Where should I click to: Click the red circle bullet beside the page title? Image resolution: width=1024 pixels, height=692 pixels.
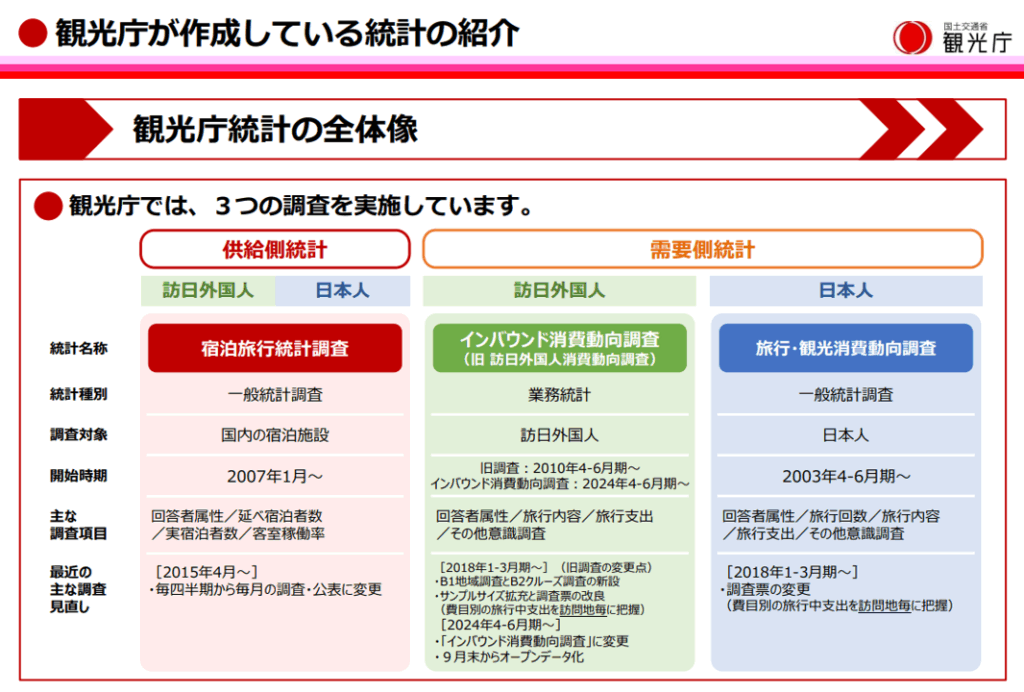(33, 34)
